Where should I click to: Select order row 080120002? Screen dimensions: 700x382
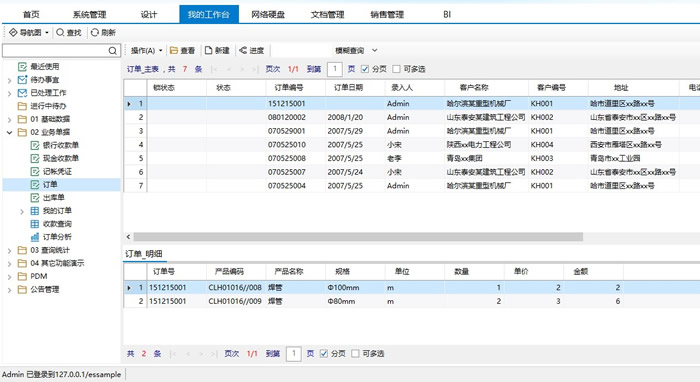412,117
